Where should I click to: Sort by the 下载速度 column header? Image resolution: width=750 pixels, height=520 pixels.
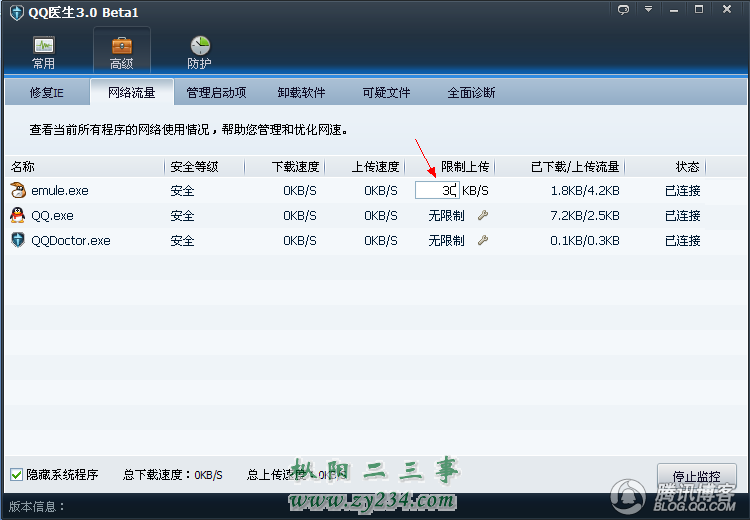pos(285,166)
